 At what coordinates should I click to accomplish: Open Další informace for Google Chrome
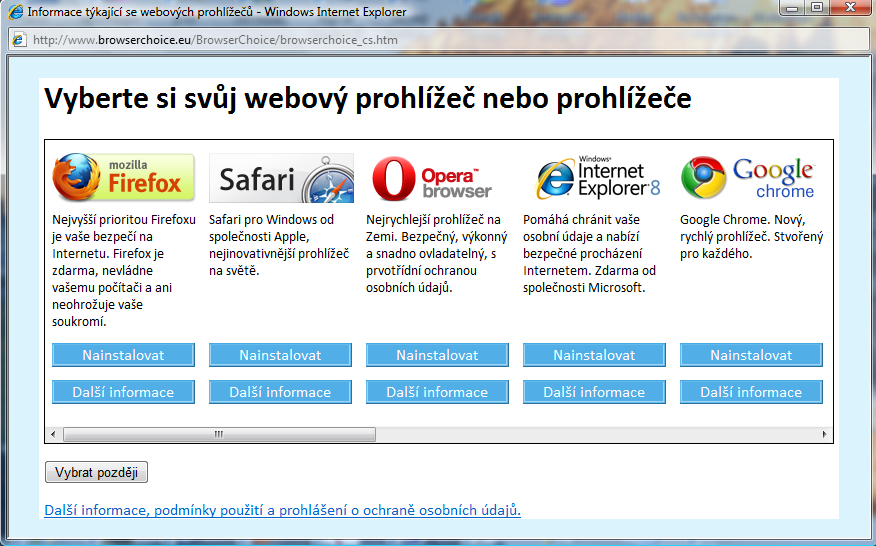click(x=751, y=392)
